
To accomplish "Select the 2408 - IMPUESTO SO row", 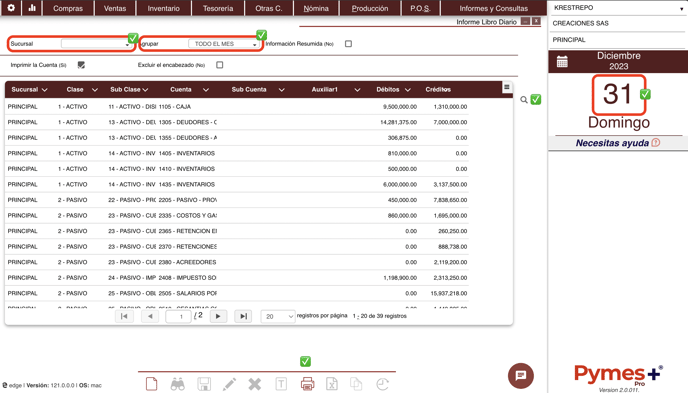I will [237, 278].
